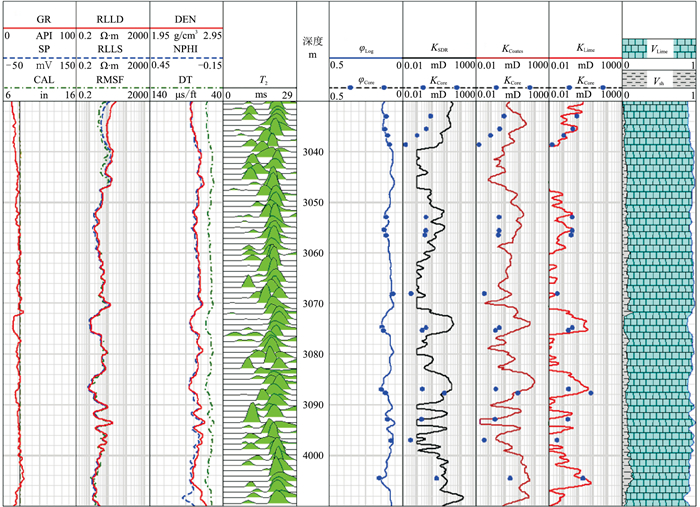Select the RLLD resistivity header label
700x507 pixels.
point(112,19)
